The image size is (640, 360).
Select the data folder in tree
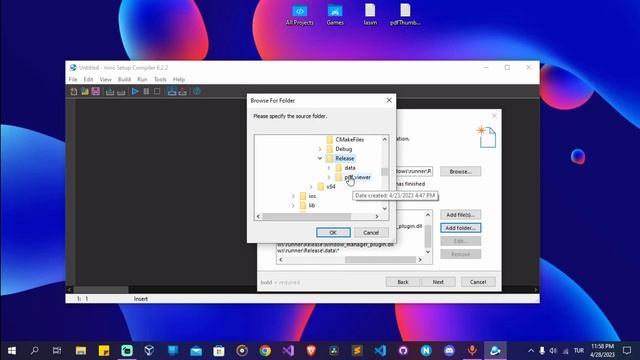click(x=350, y=168)
